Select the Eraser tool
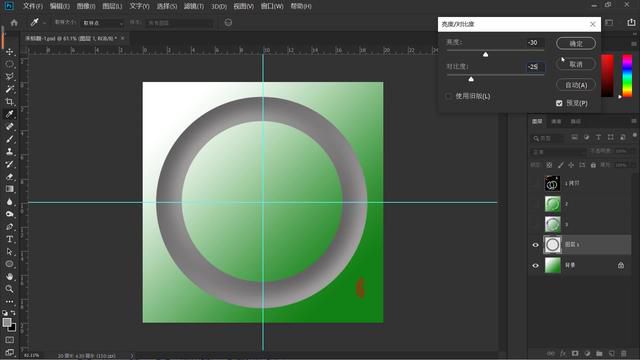Screen dimensions: 640x360 pos(9,177)
